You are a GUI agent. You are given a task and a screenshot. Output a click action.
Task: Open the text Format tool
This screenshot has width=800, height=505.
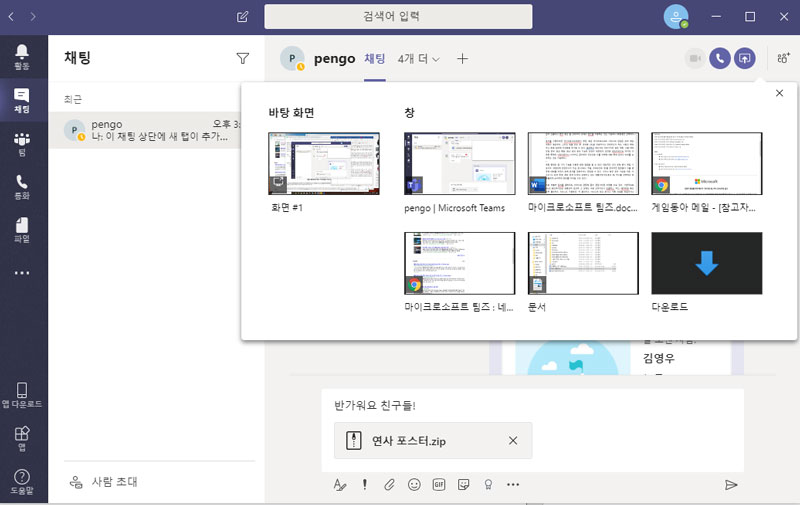tap(340, 485)
